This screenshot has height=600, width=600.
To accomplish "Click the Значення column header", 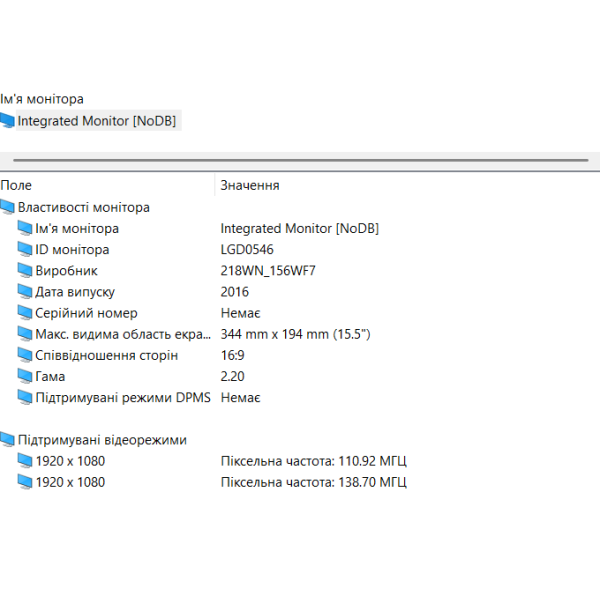I will (250, 185).
